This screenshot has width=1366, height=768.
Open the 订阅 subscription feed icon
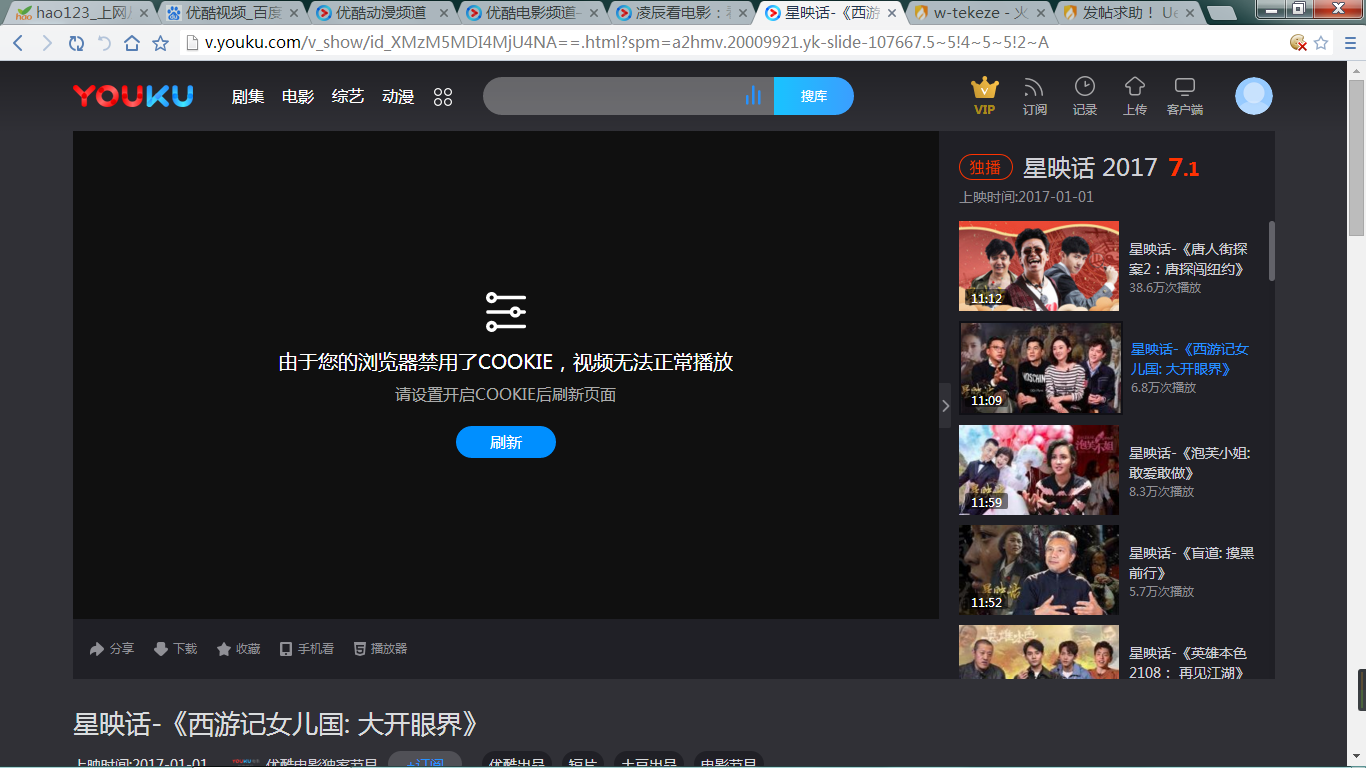(x=1034, y=88)
